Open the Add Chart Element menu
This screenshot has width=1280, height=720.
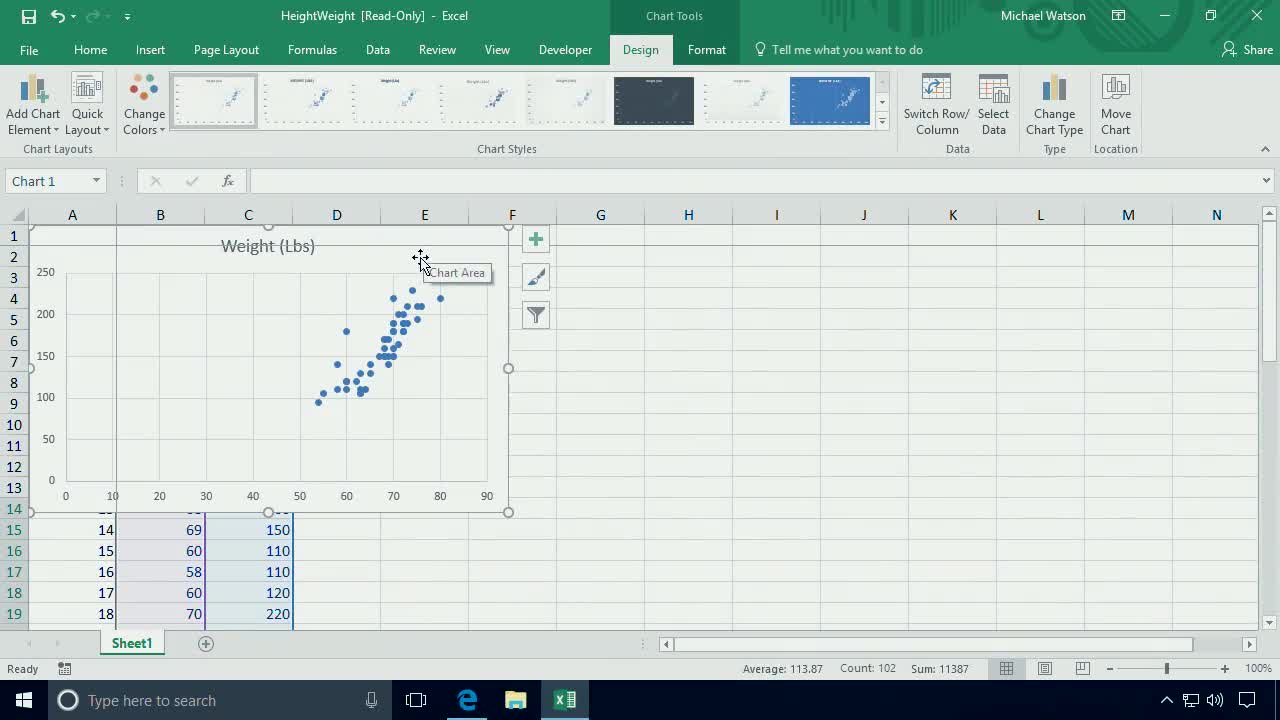(33, 105)
